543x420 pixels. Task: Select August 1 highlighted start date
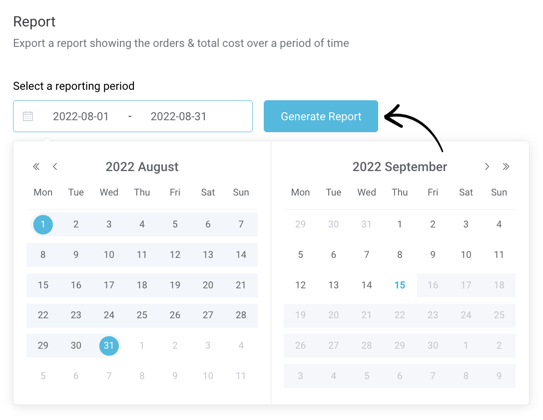[43, 224]
